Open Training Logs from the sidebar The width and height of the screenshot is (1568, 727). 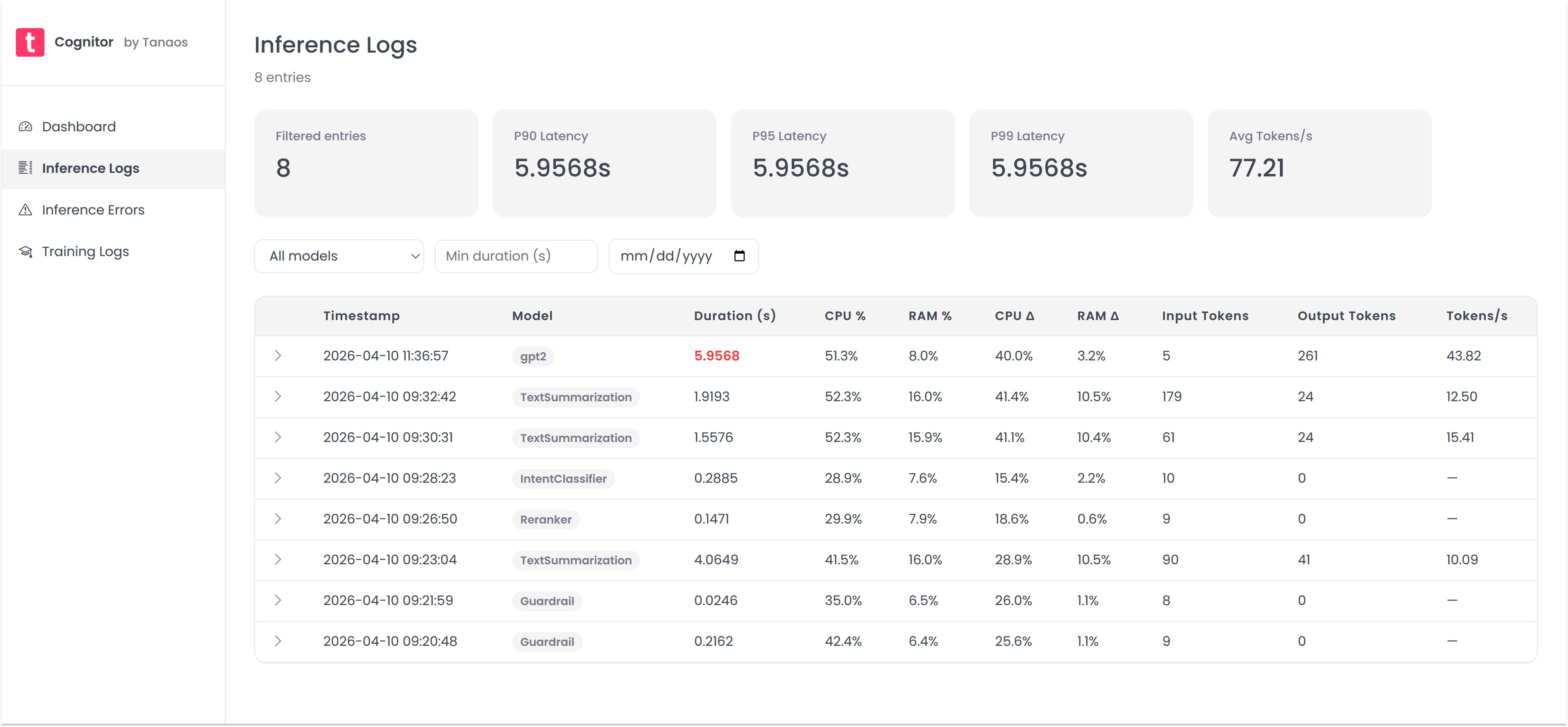85,252
